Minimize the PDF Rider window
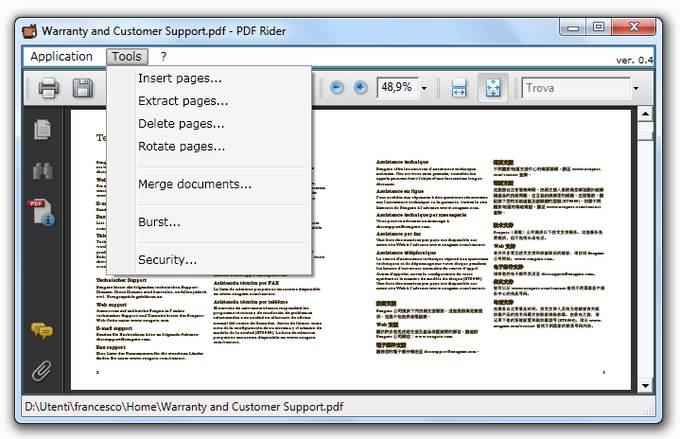680x439 pixels. (573, 27)
